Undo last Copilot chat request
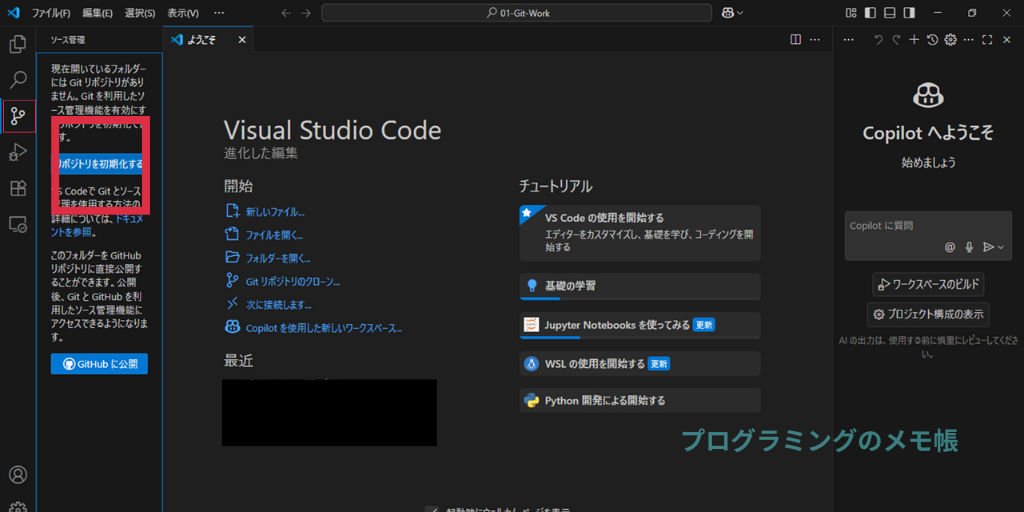This screenshot has height=512, width=1024. point(878,40)
